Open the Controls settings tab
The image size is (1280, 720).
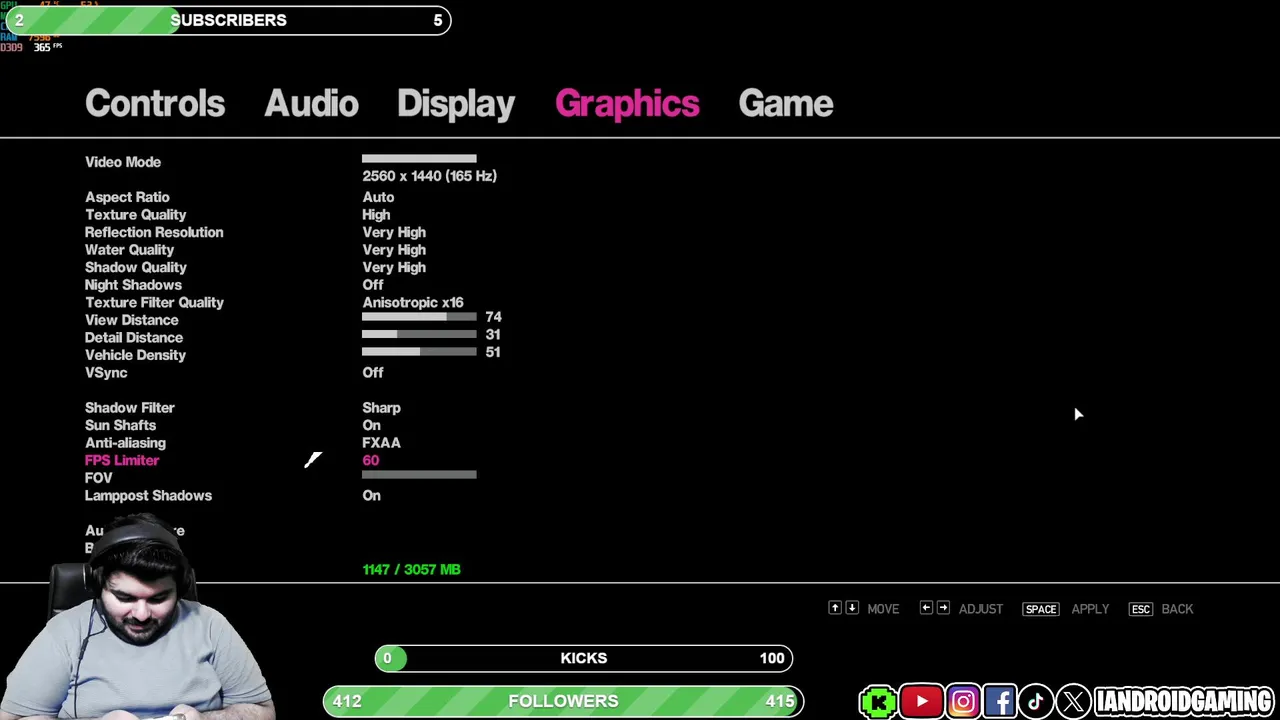point(155,104)
